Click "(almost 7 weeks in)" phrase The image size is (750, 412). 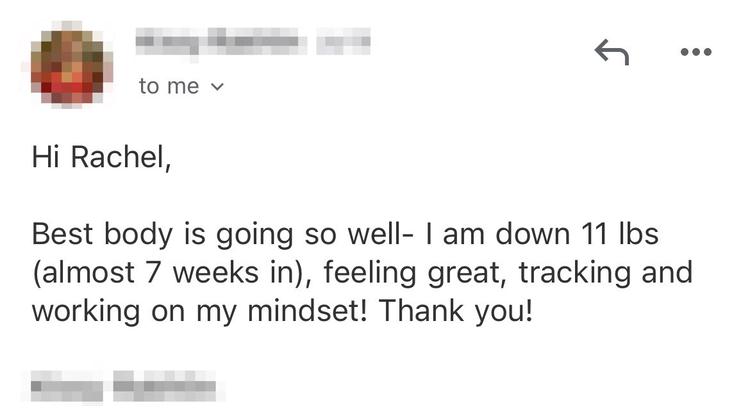(x=161, y=272)
